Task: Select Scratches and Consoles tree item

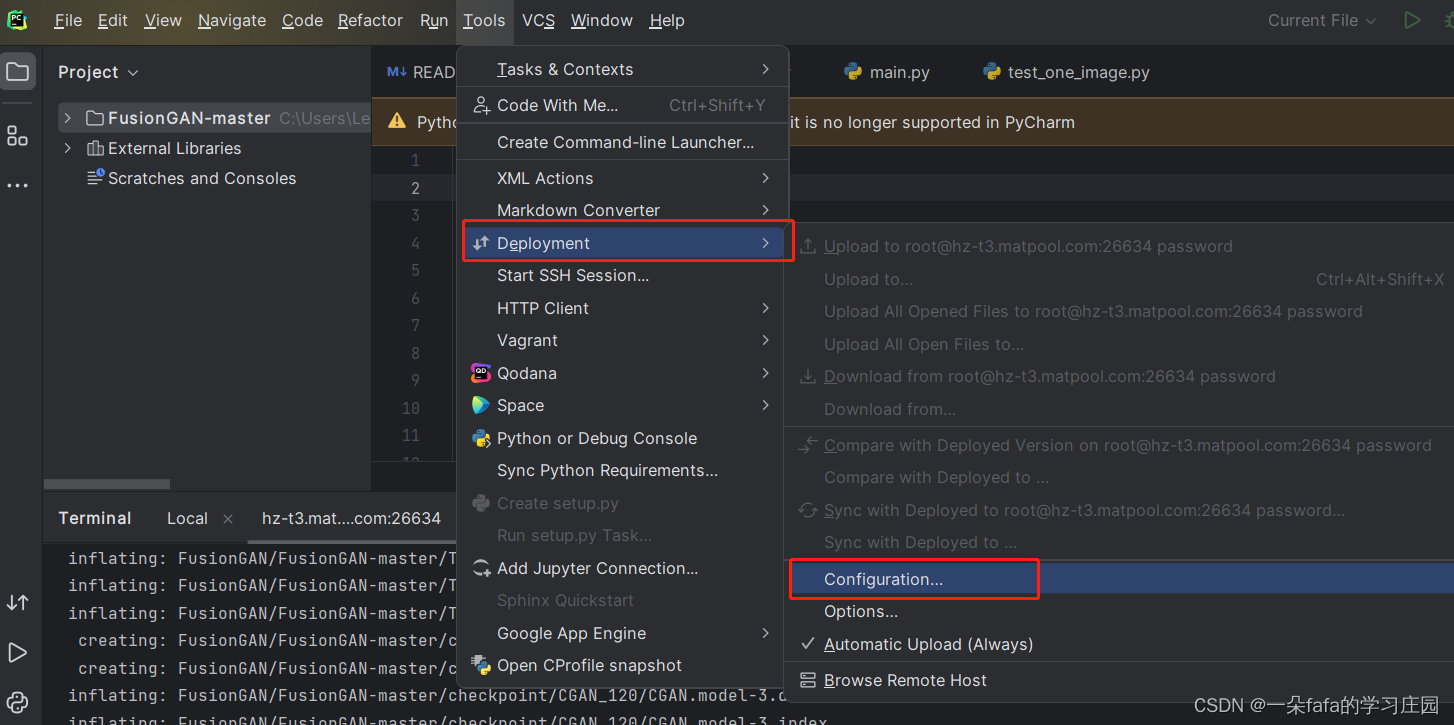Action: [x=202, y=178]
